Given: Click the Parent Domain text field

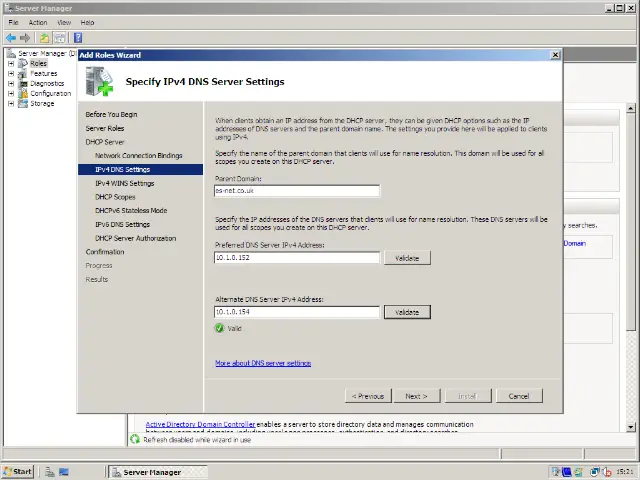Looking at the screenshot, I should (297, 191).
